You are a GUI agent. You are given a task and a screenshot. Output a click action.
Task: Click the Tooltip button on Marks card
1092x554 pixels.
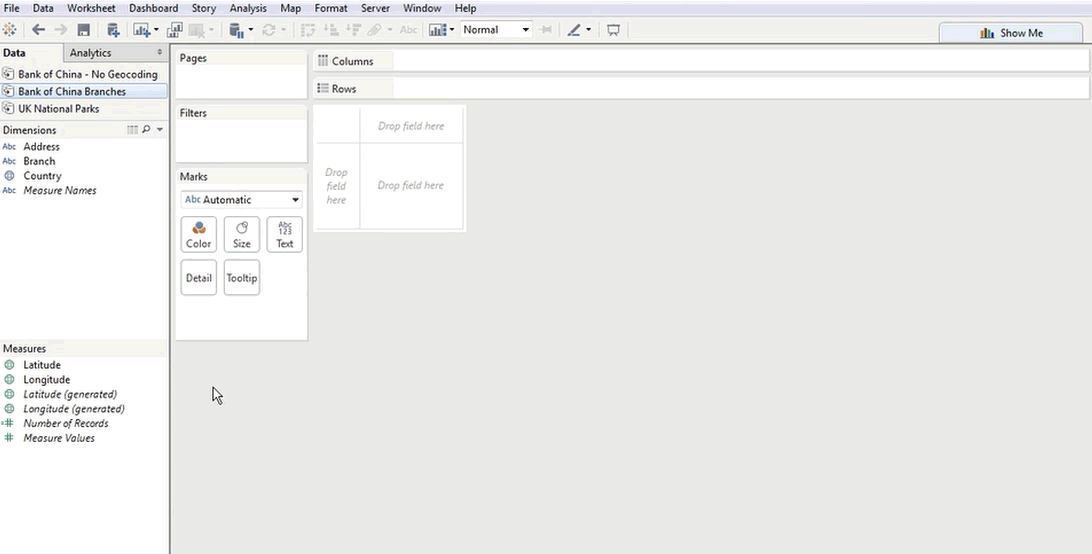242,278
